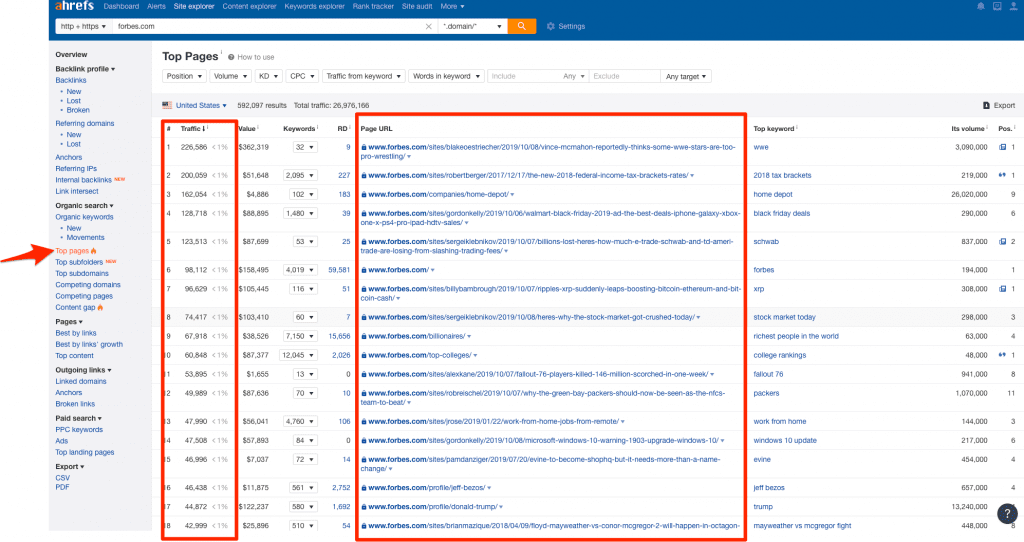
Task: Open PPC keywords in sidebar
Action: [79, 430]
